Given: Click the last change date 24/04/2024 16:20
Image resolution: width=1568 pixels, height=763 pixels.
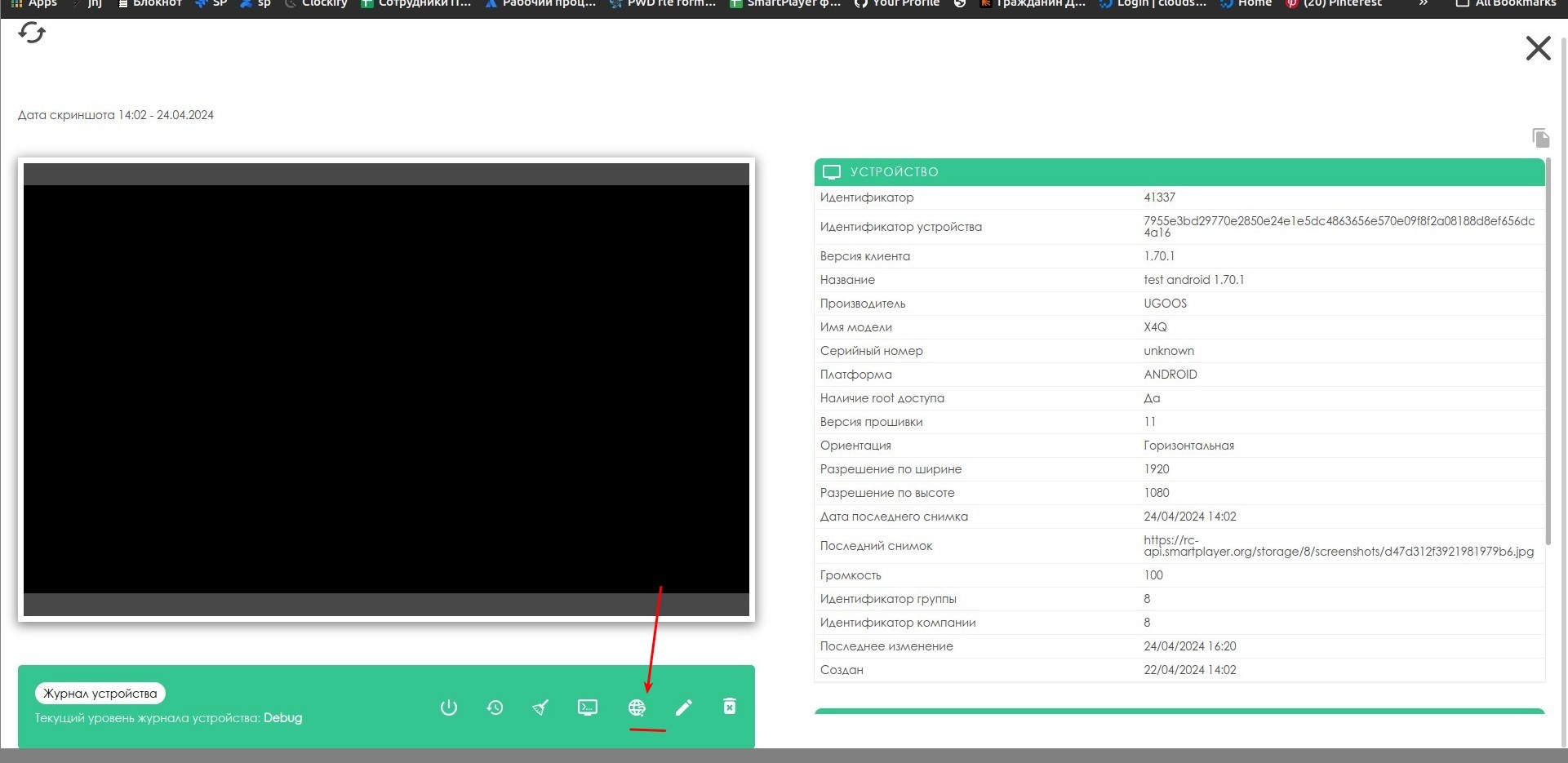Looking at the screenshot, I should coord(1190,646).
